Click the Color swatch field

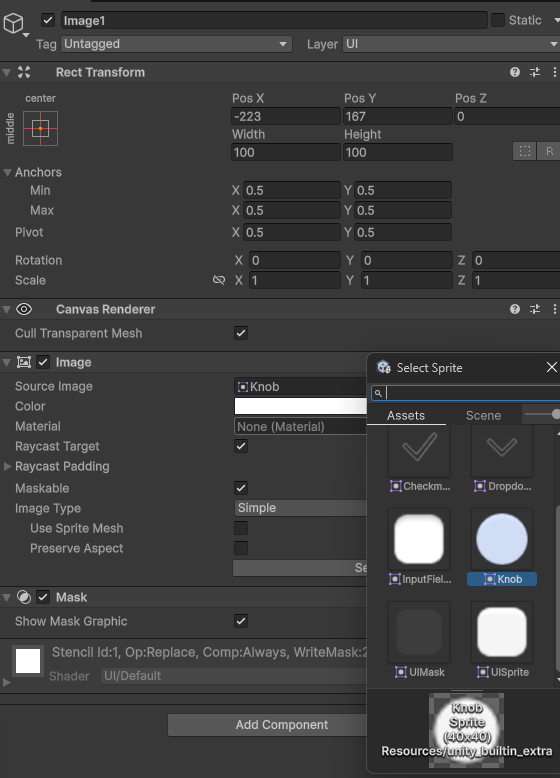coord(301,406)
